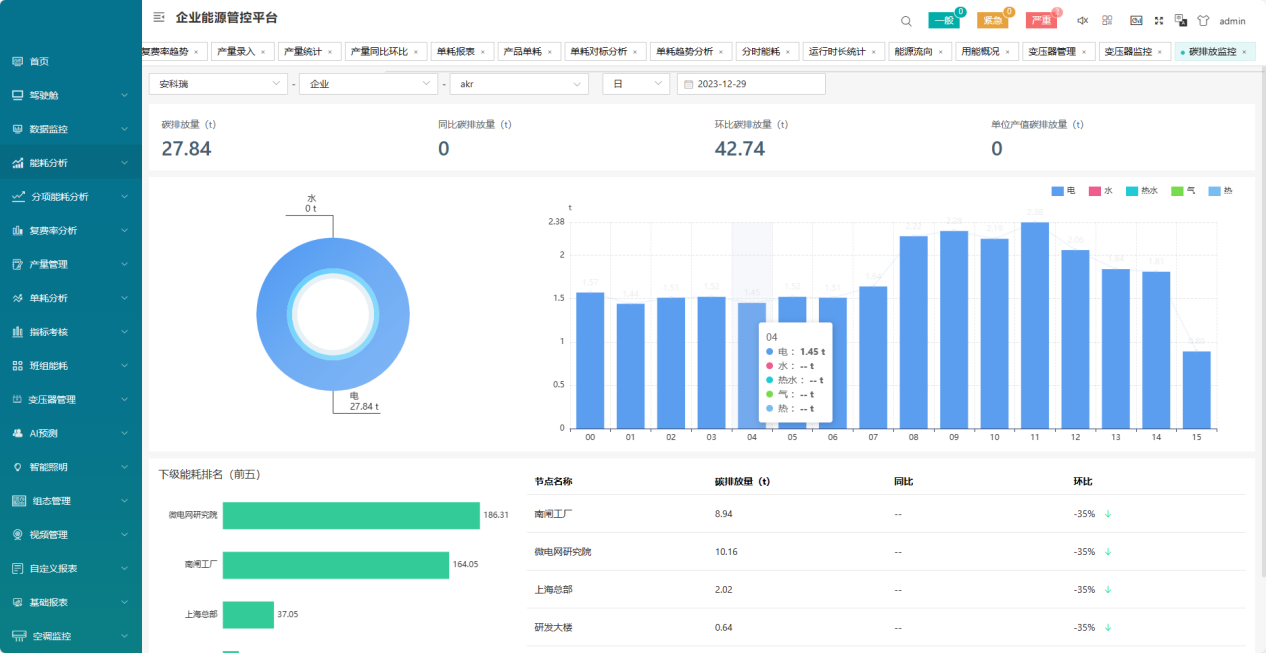Click the calendar icon in date field
The height and width of the screenshot is (653, 1266).
point(688,85)
